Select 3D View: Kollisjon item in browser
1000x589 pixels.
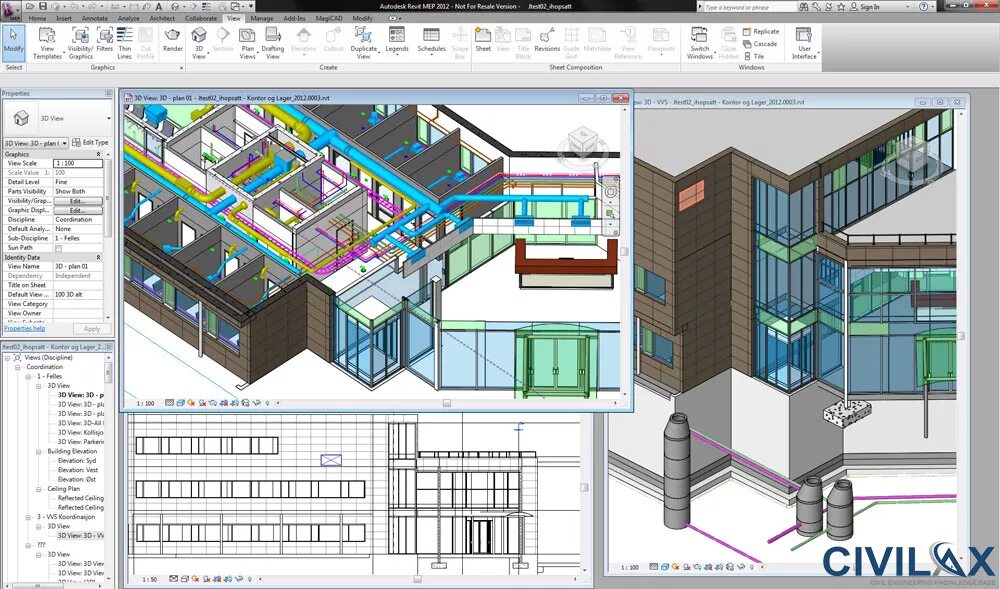[x=81, y=432]
